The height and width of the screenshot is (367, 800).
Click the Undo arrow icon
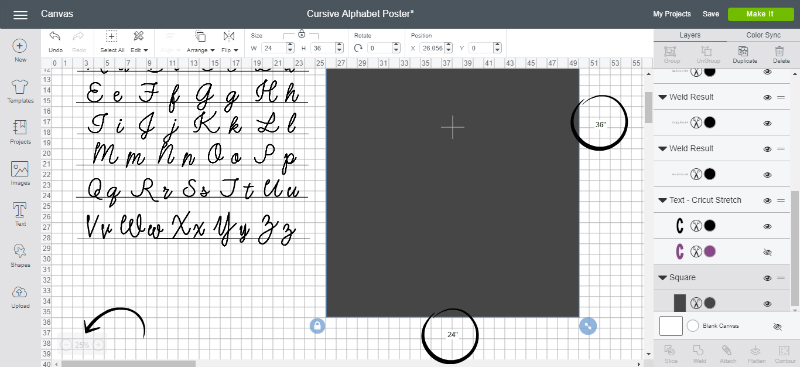[x=55, y=37]
